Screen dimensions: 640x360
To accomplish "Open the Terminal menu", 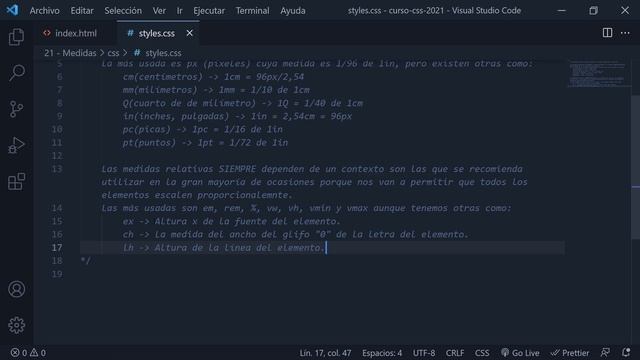I will 252,11.
